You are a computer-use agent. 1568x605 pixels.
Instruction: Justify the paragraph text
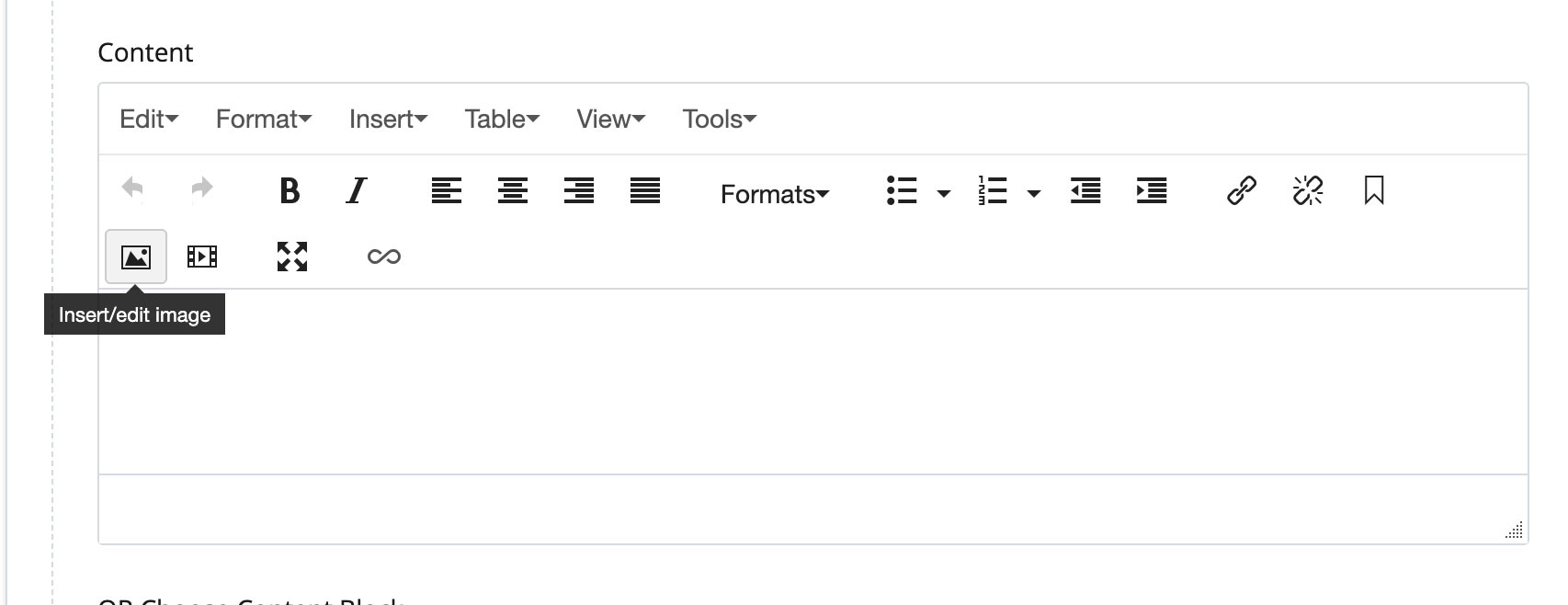pos(644,191)
